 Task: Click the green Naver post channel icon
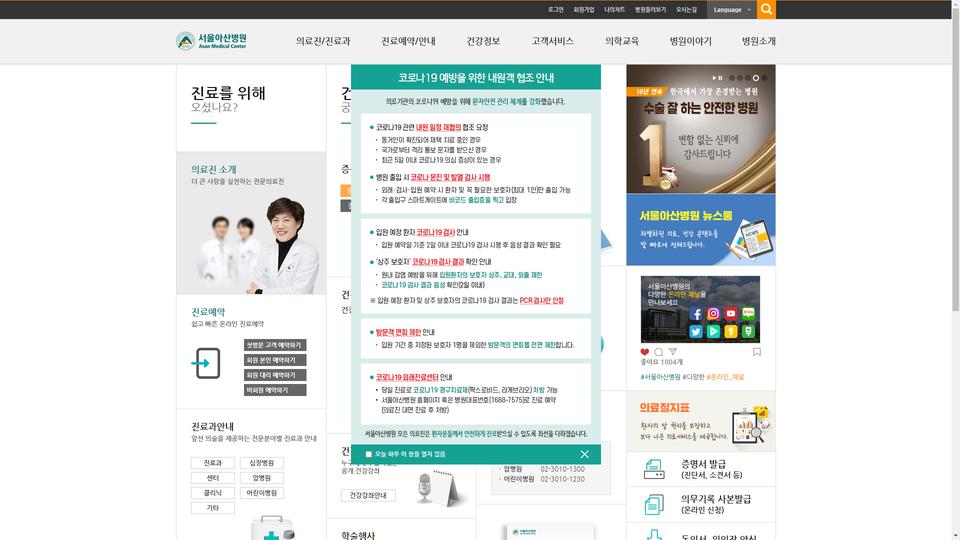[748, 332]
